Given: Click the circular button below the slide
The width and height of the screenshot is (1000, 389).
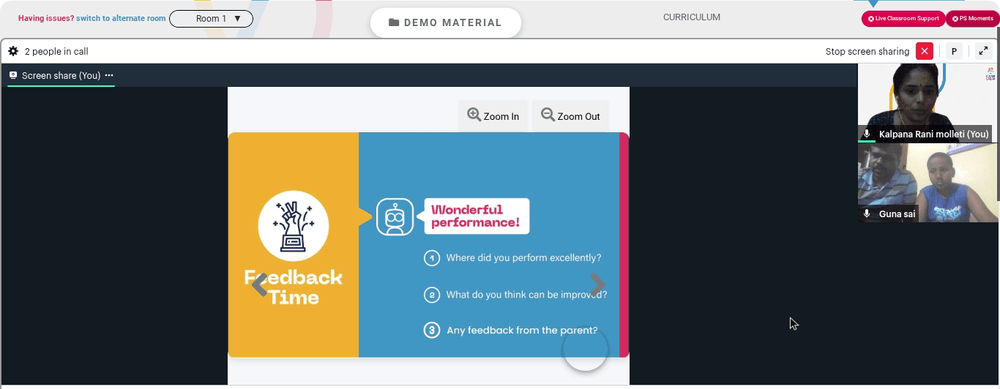Looking at the screenshot, I should click(x=585, y=349).
